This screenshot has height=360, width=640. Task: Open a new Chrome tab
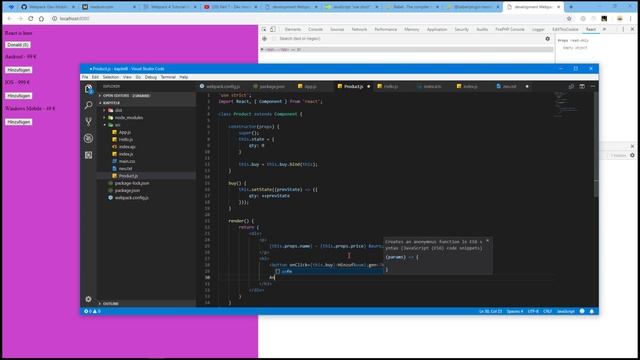[571, 7]
